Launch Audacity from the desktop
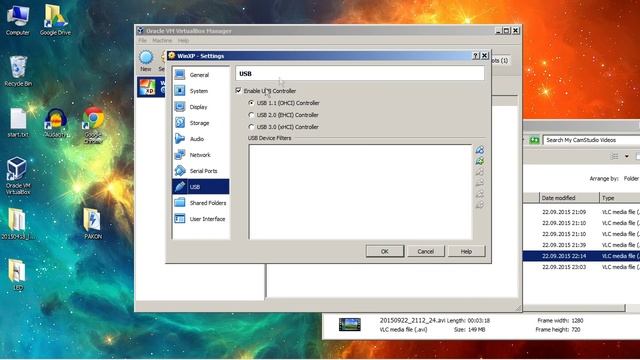Image resolution: width=640 pixels, height=360 pixels. tap(56, 123)
